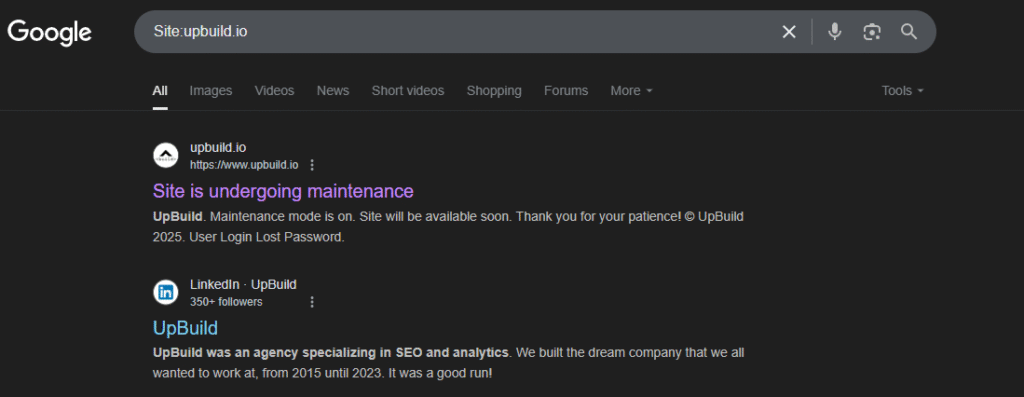Select the Forums tab
Image resolution: width=1024 pixels, height=397 pixels.
[x=566, y=91]
